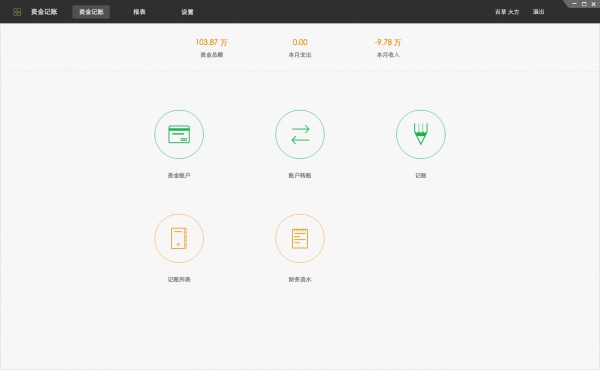This screenshot has height=370, width=600.
Task: Open the 资金账户 card icon
Action: pos(179,134)
